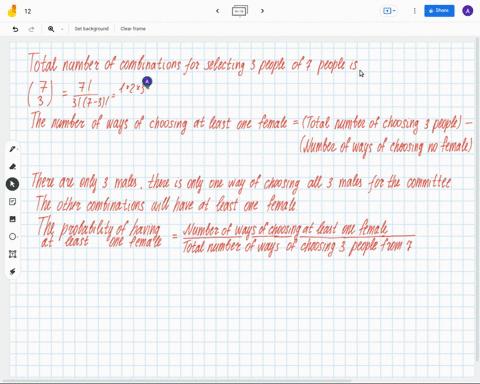Go to the previous frame arrow
This screenshot has width=480, height=384.
(218, 11)
